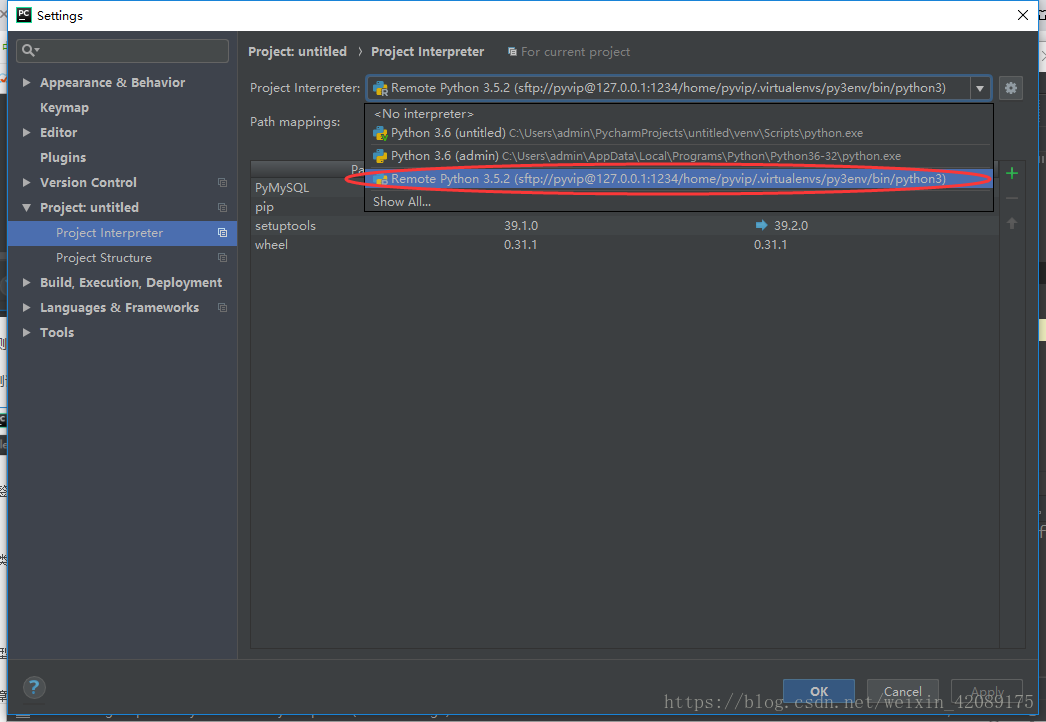Select Python 3.6 (admin) interpreter

coord(678,155)
